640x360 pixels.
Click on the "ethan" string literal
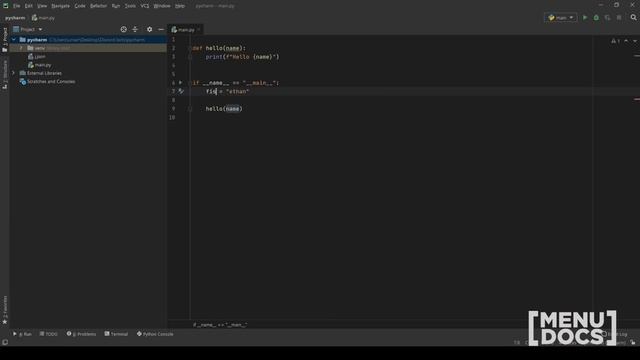(x=238, y=91)
